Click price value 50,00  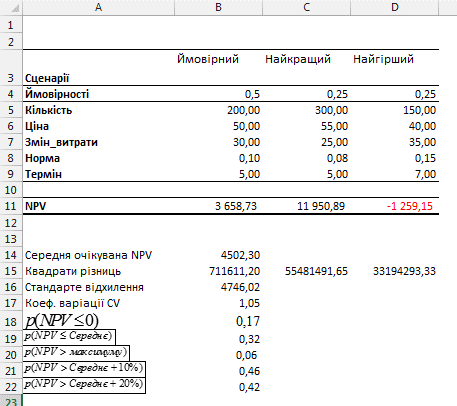[246, 126]
